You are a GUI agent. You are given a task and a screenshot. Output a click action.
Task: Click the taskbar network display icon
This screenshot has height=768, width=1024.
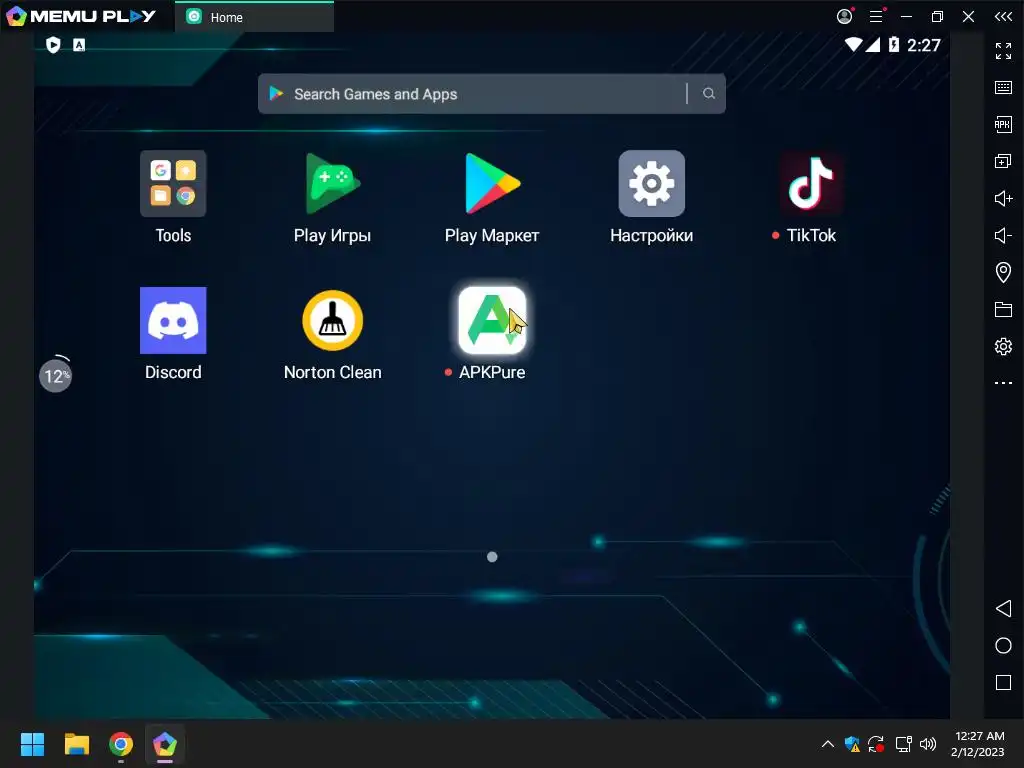click(x=903, y=744)
